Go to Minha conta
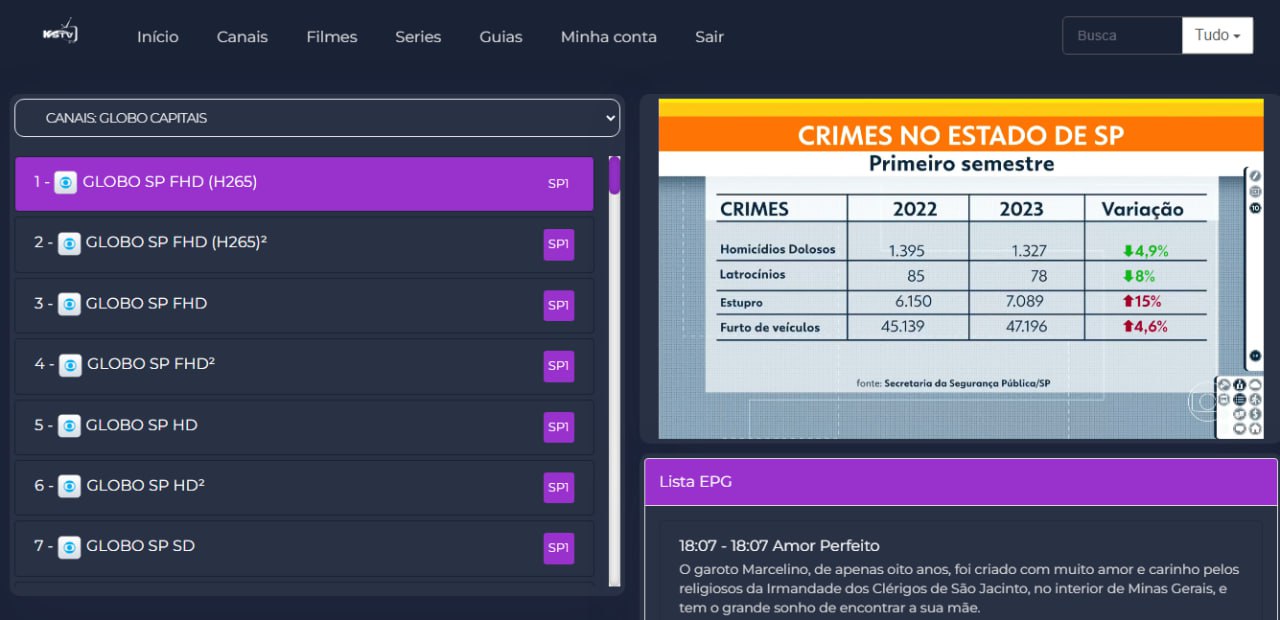Viewport: 1280px width, 620px height. (608, 36)
